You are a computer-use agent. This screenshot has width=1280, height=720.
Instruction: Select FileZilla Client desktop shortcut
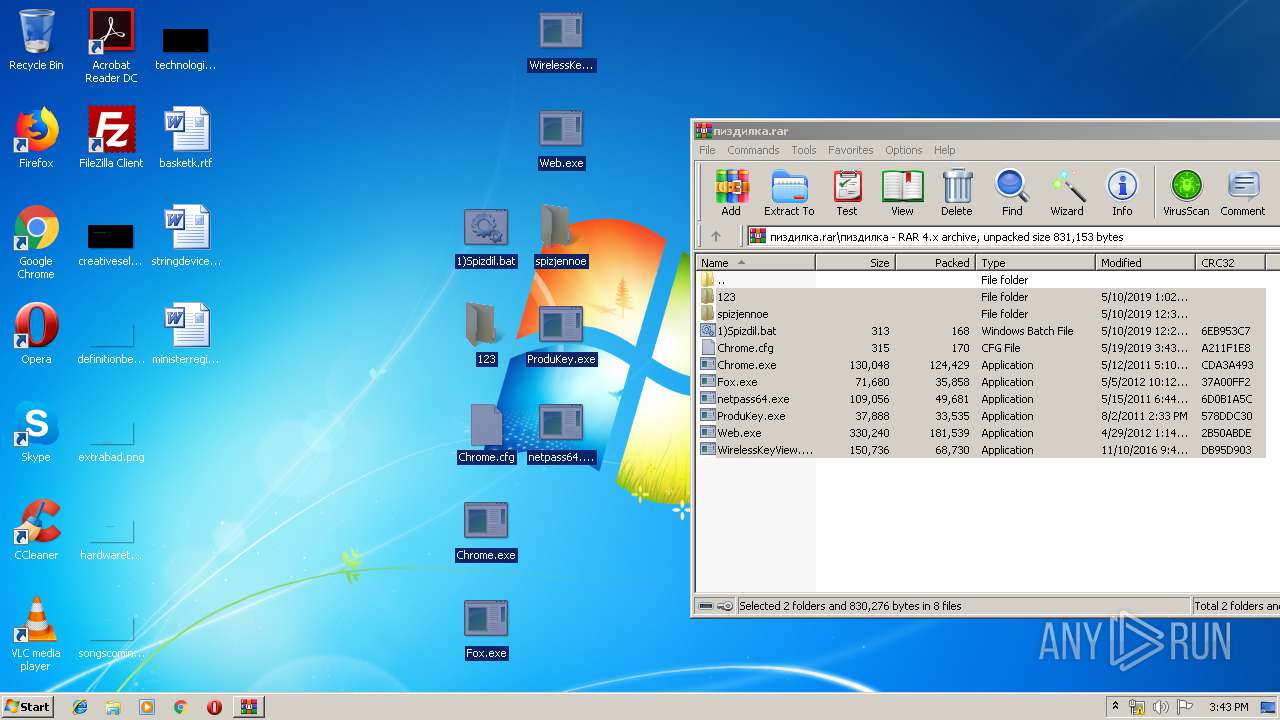pos(111,138)
